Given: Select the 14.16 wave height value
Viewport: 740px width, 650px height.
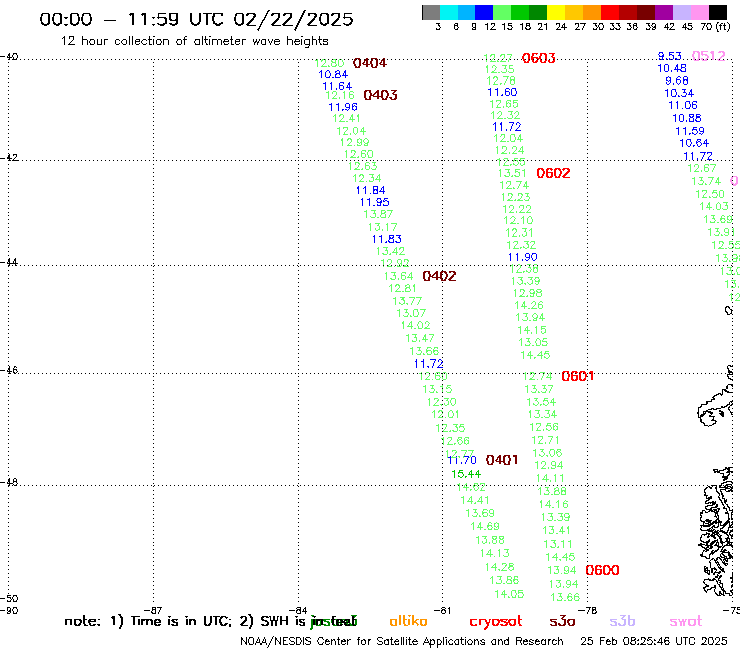Looking at the screenshot, I should tap(554, 505).
